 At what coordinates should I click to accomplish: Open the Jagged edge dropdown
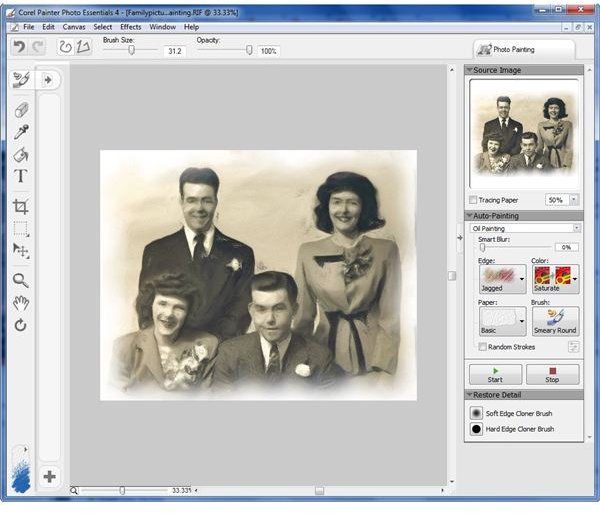pyautogui.click(x=502, y=279)
